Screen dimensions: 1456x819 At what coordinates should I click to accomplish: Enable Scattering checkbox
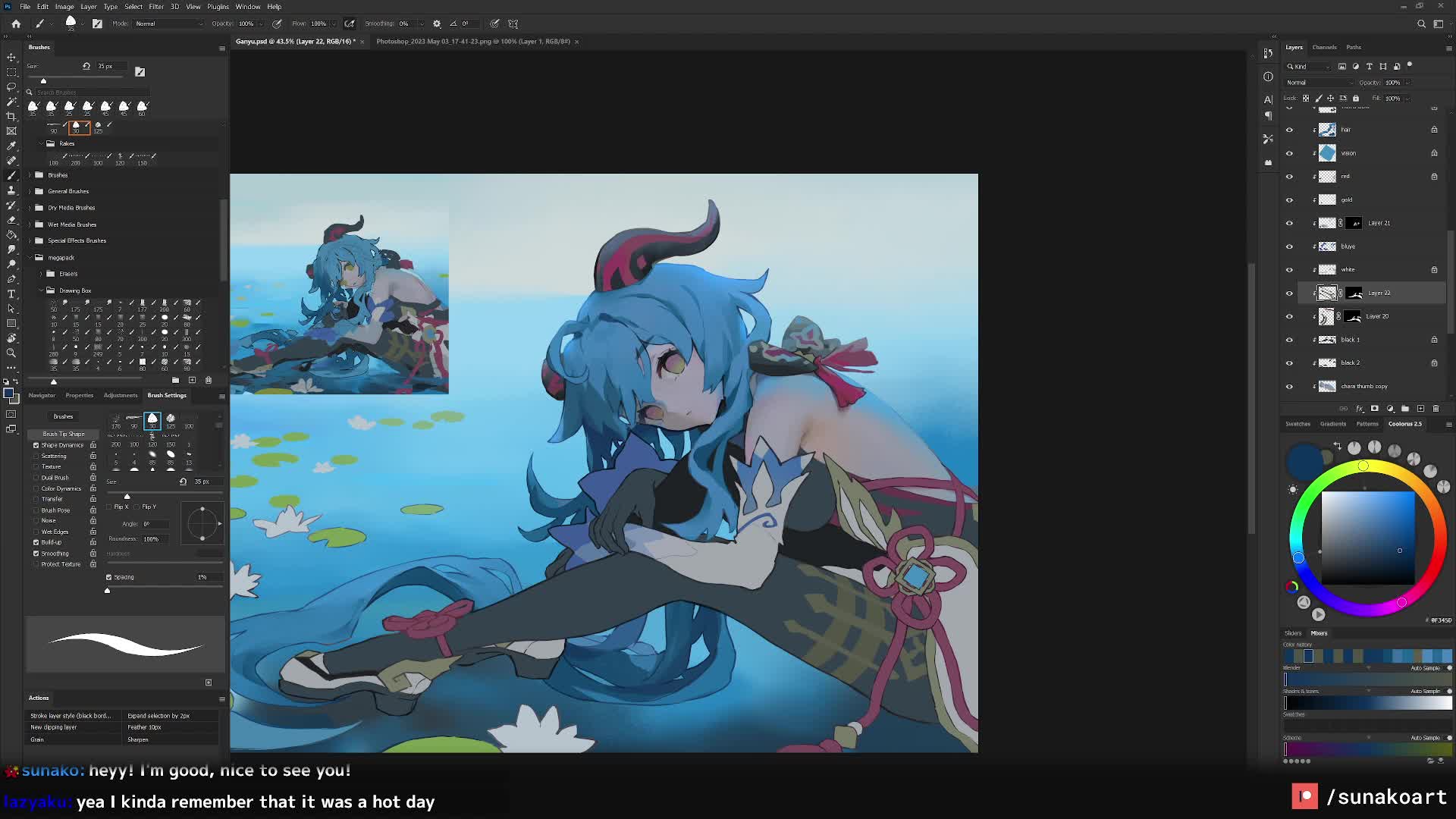coord(36,456)
